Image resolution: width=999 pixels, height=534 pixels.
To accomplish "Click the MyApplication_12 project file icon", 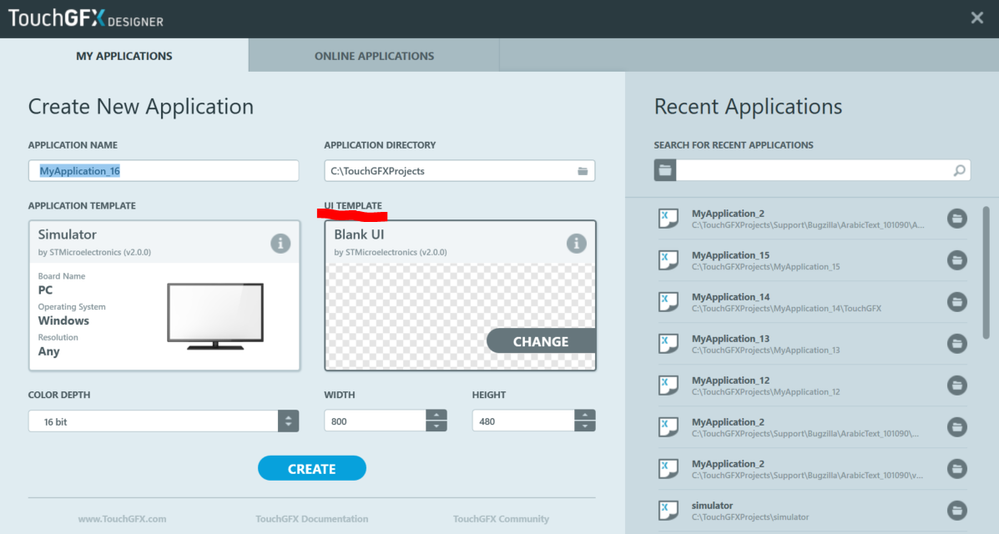I will point(668,386).
